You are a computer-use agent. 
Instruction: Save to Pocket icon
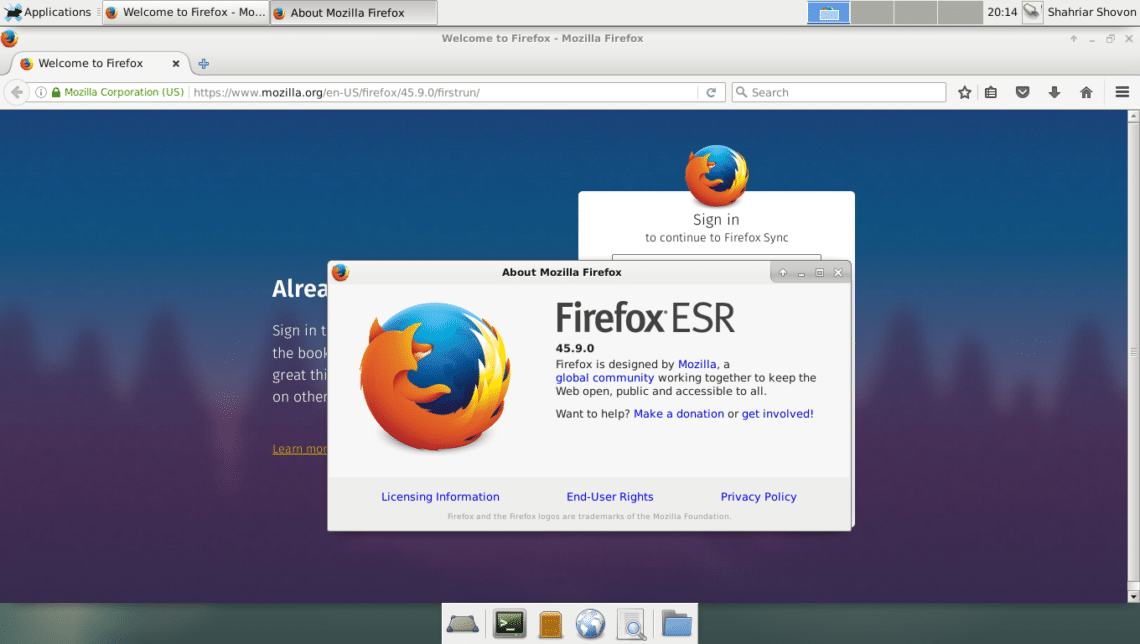(x=1023, y=92)
